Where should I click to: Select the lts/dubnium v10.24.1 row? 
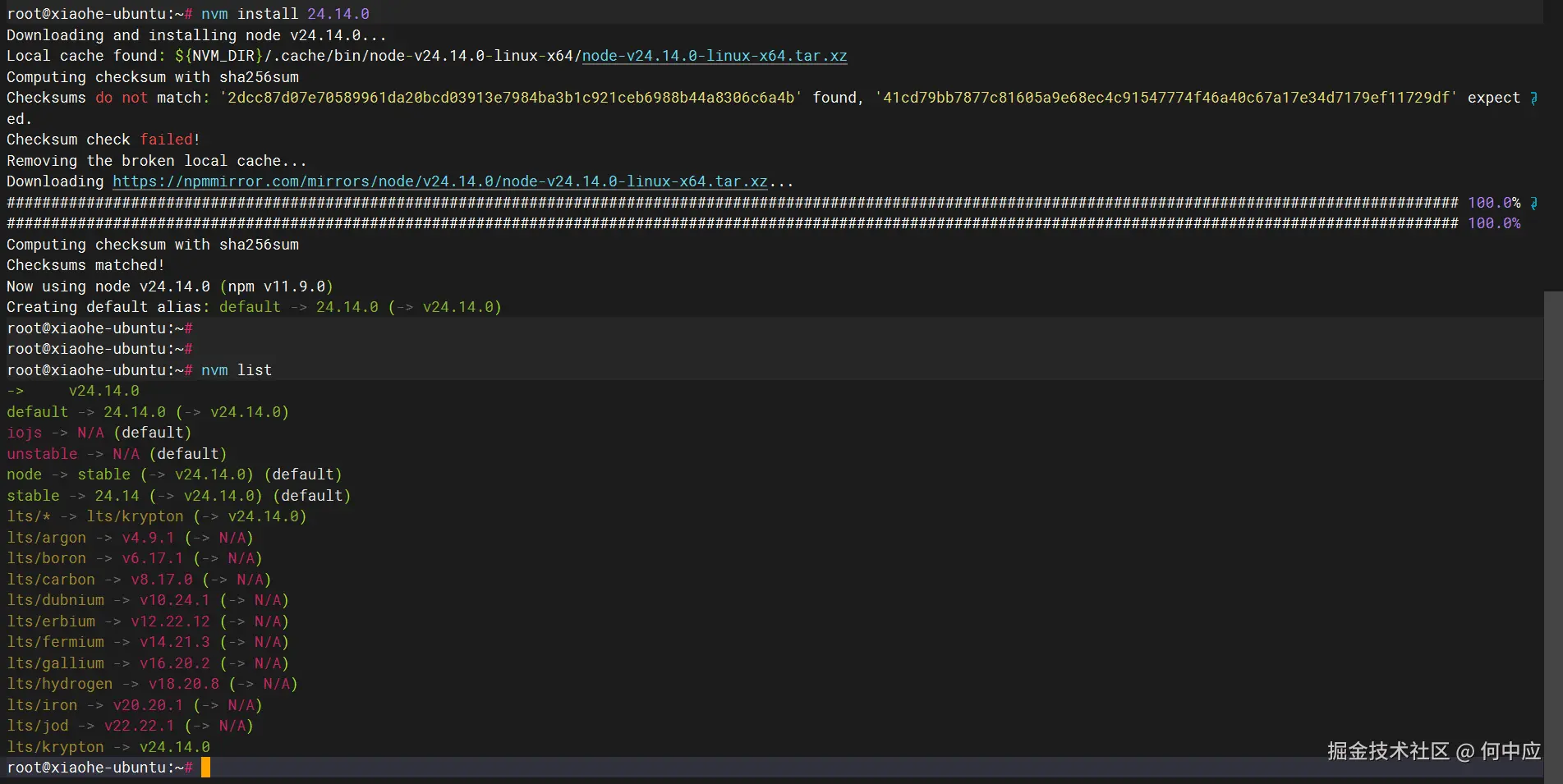click(148, 600)
